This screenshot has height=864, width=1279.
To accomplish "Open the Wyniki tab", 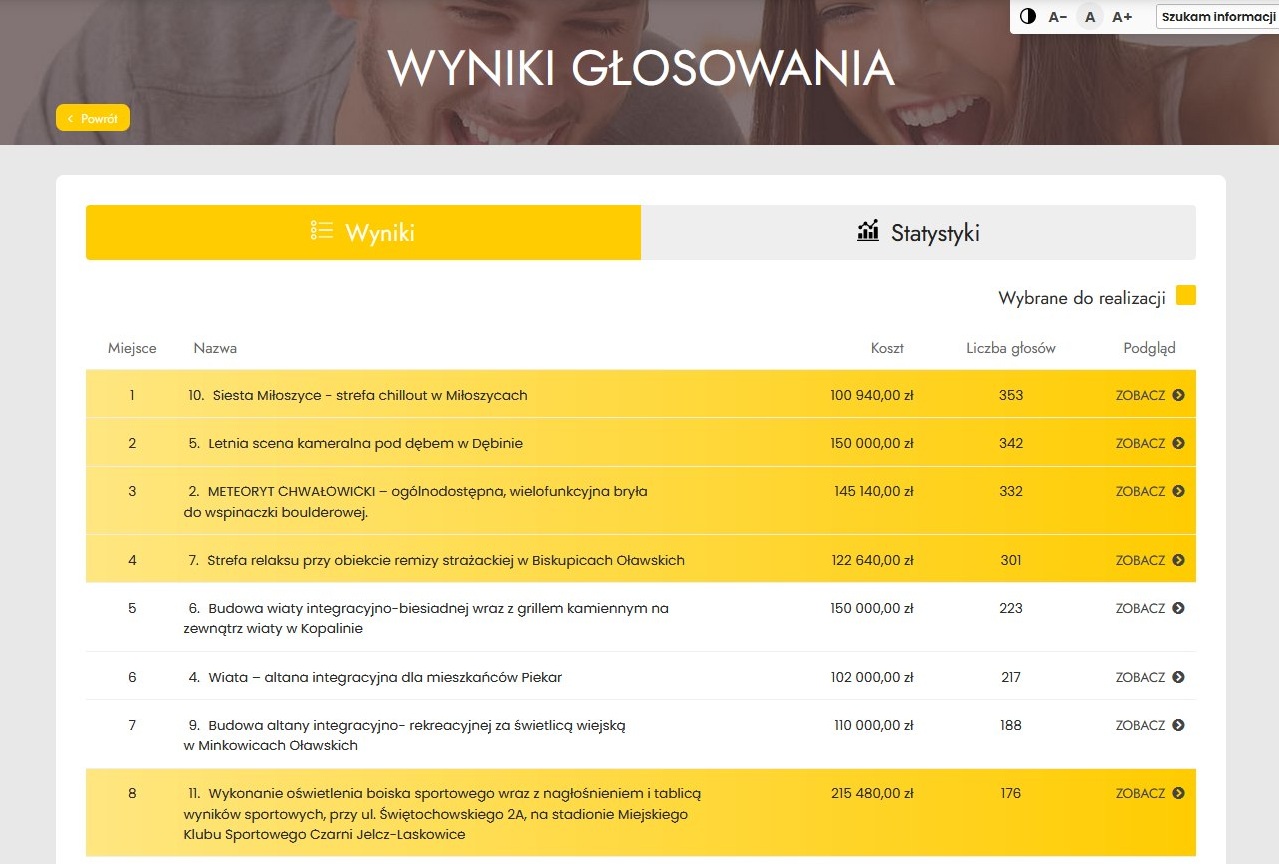I will [x=363, y=233].
